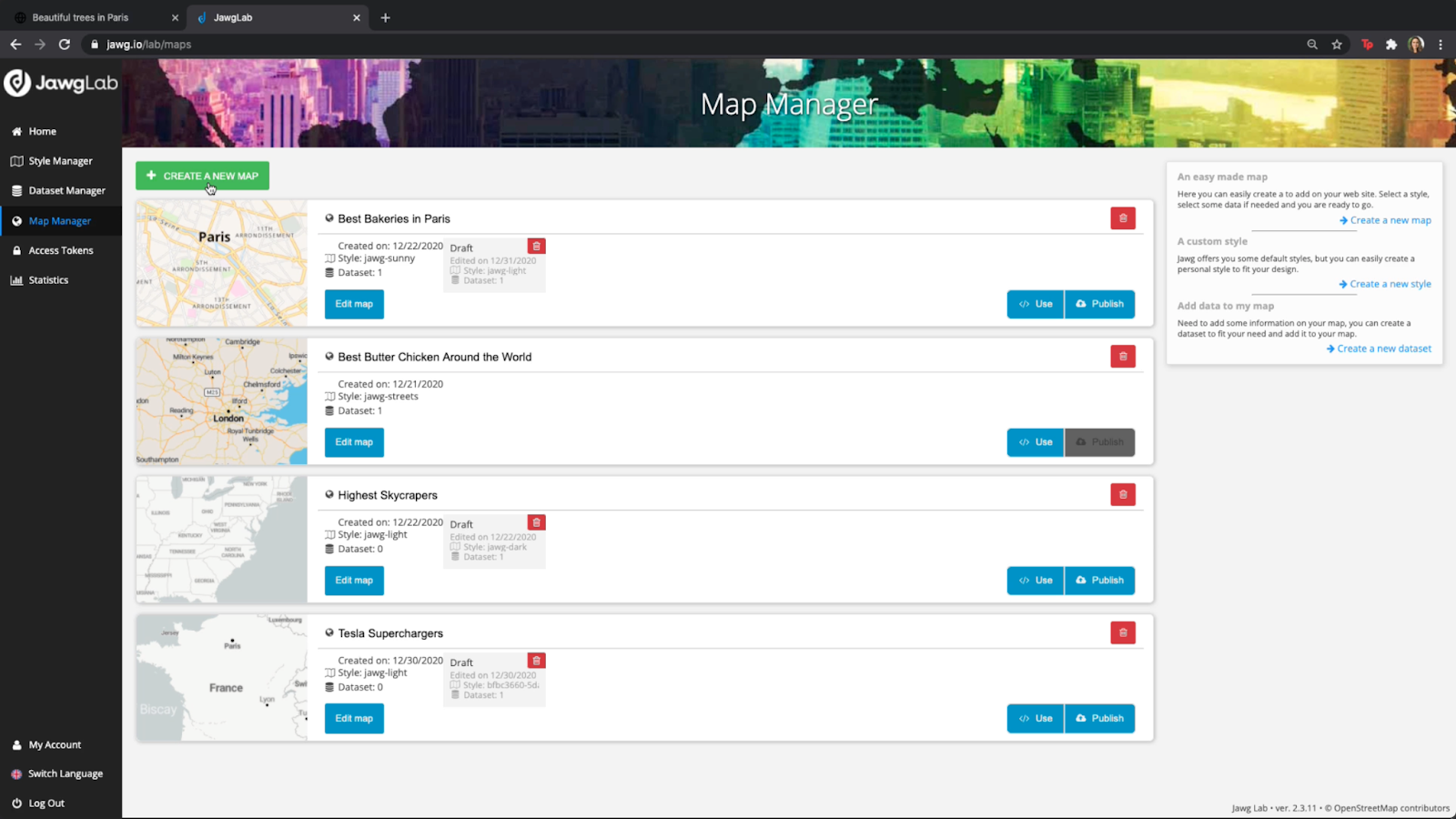
Task: Edit the Highest Skycrapers map
Action: tap(354, 581)
